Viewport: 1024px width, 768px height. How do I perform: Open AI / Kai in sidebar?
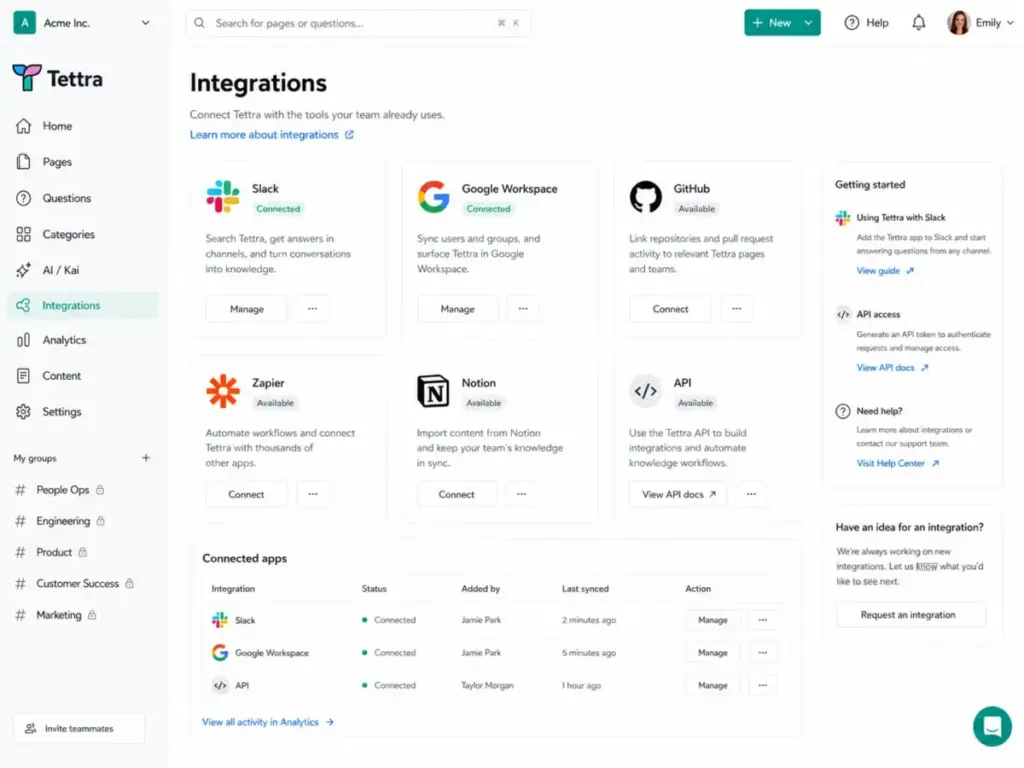coord(82,270)
